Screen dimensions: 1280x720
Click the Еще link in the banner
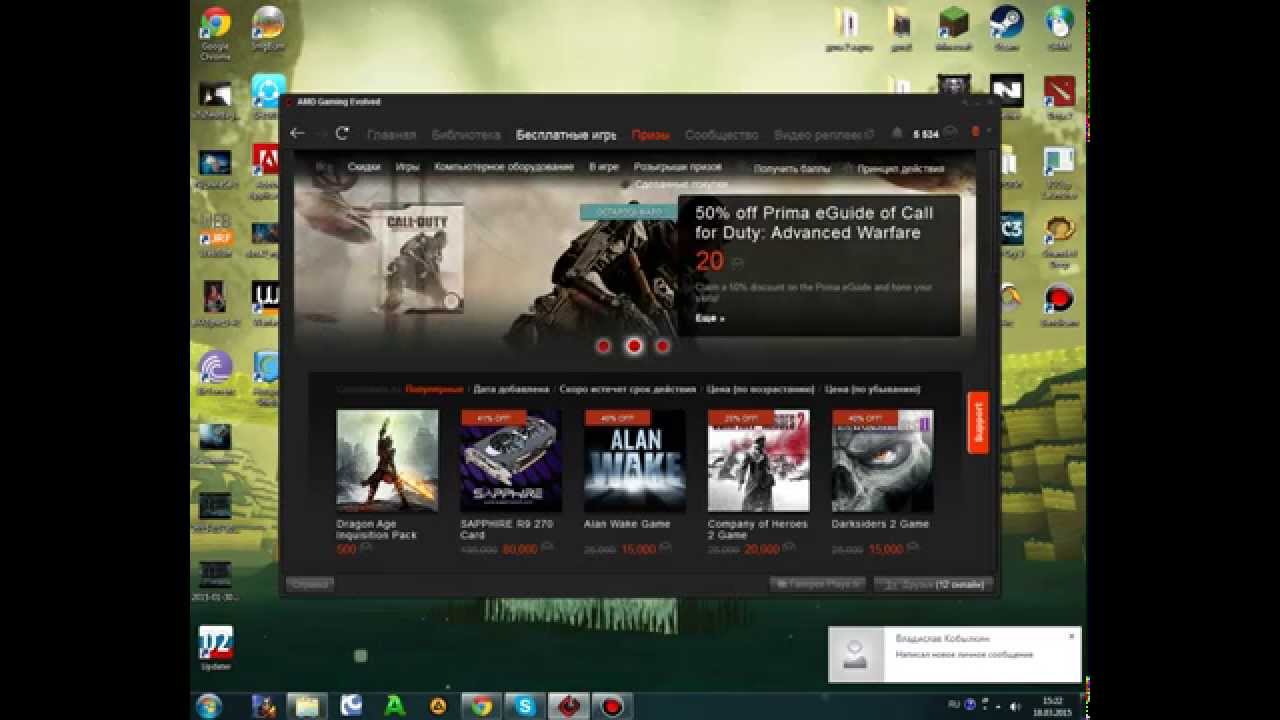710,319
